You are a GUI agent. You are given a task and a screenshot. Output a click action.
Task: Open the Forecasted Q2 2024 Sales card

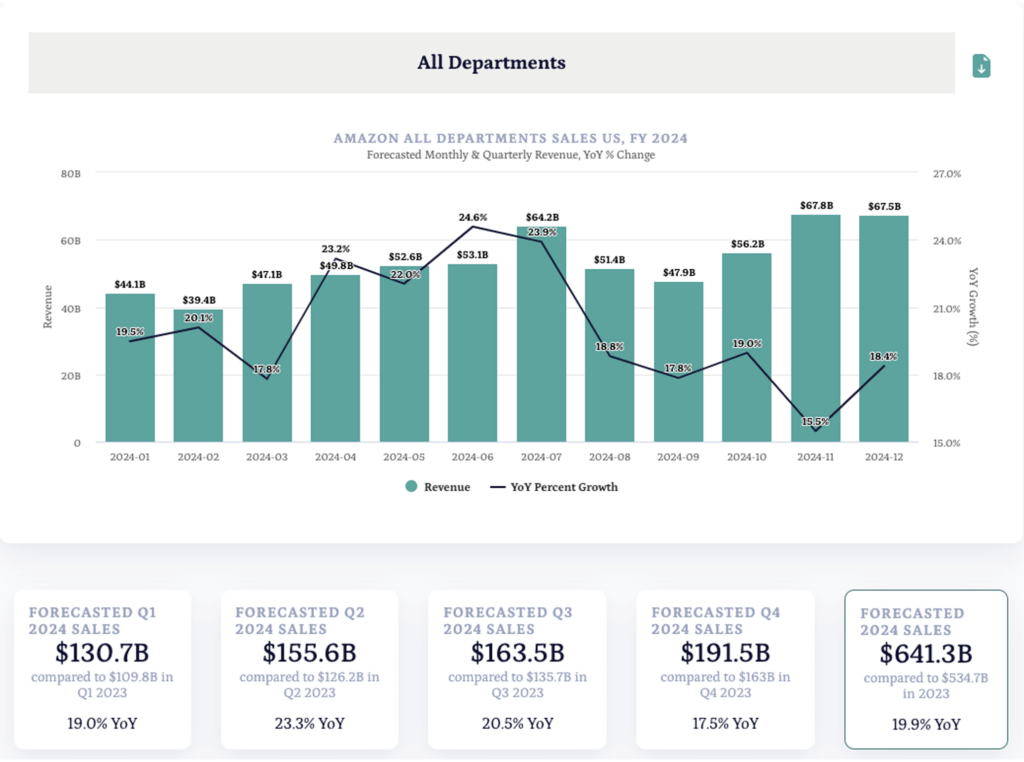point(309,669)
